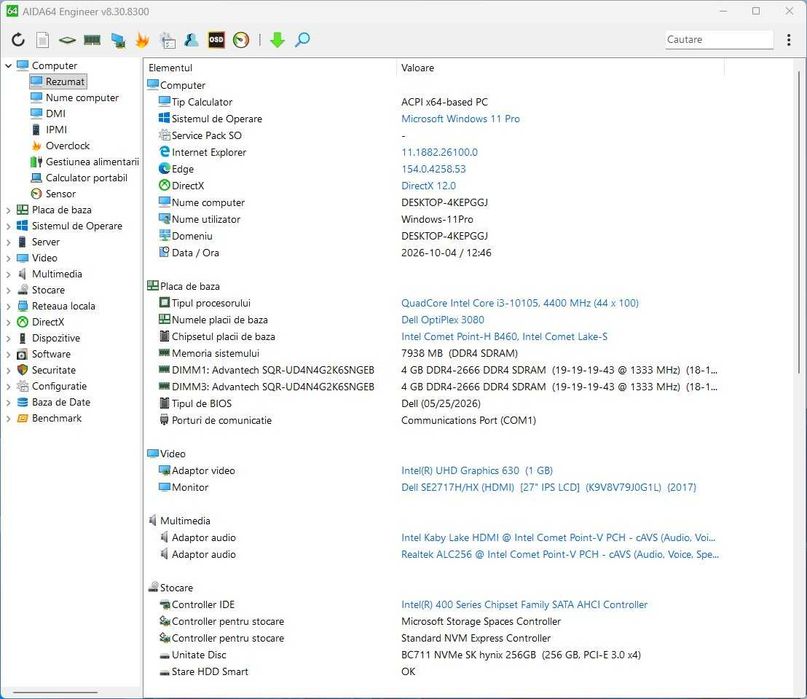Click the user profile toolbar icon
807x699 pixels.
tap(191, 40)
